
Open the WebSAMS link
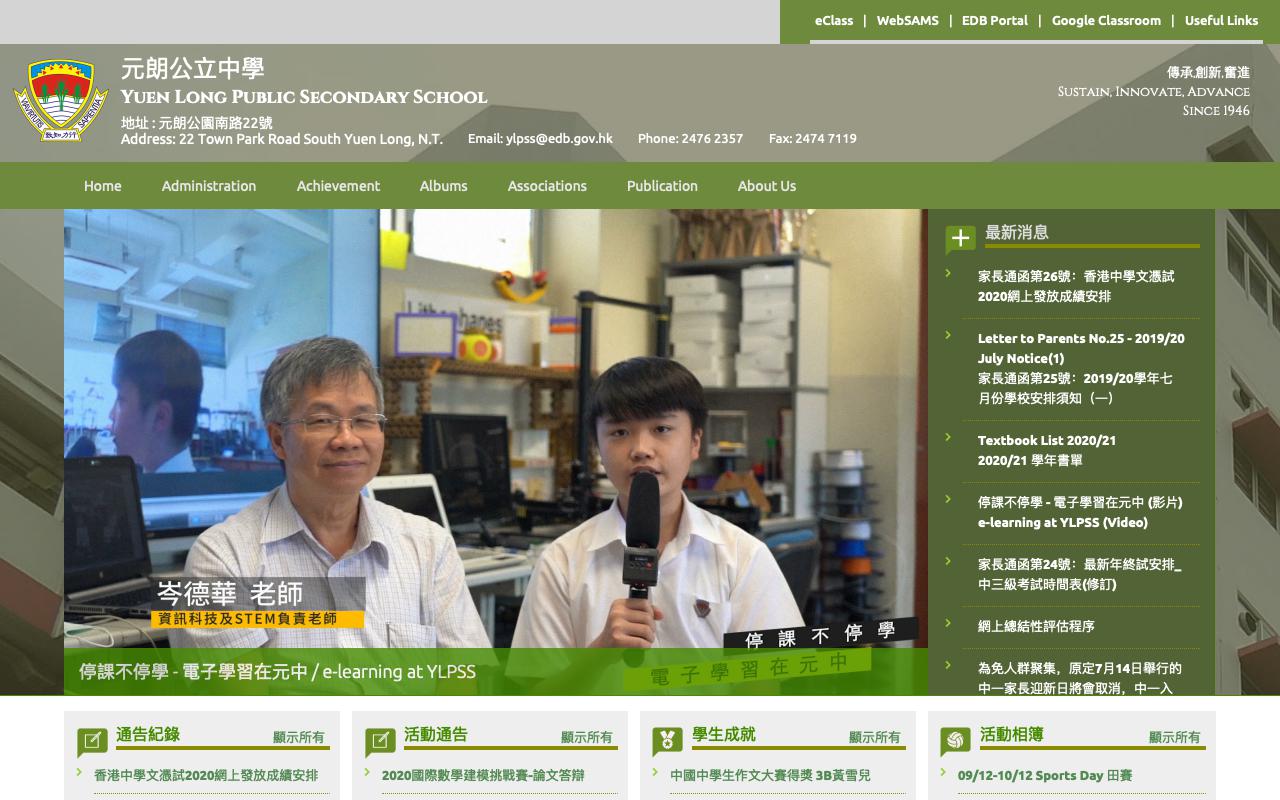908,20
